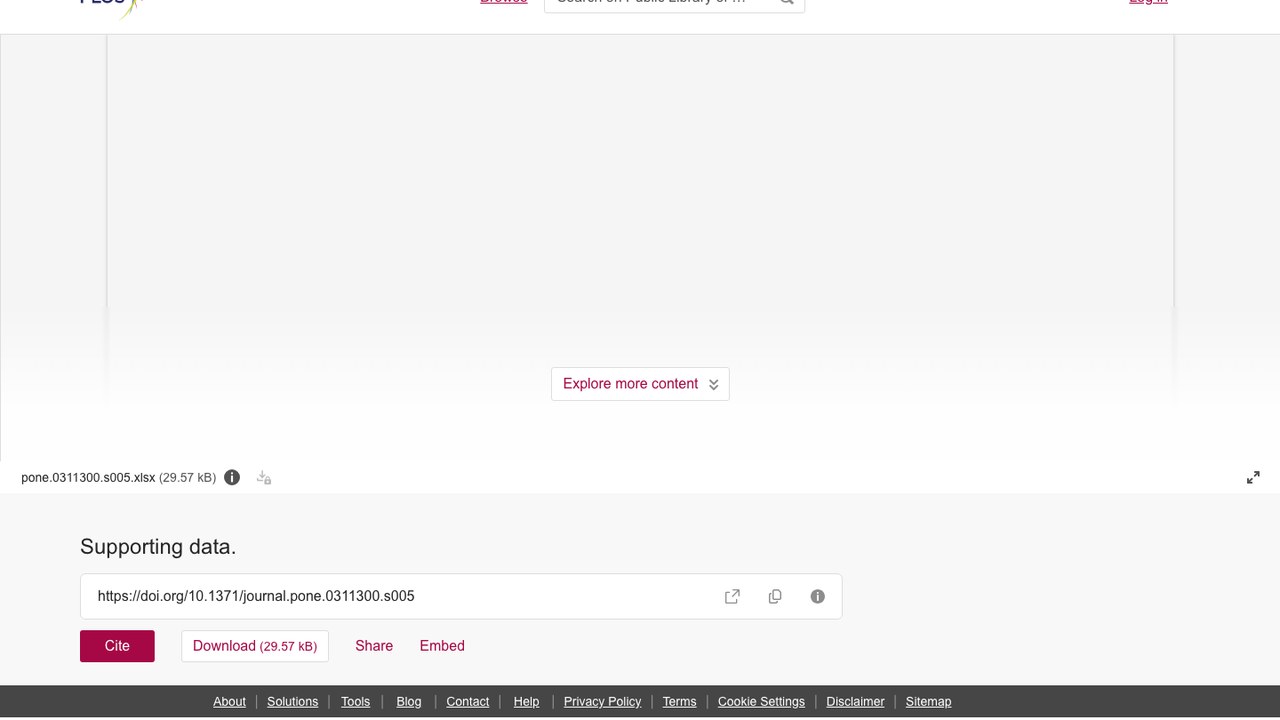Screen dimensions: 1280x720
Task: Open the Solutions footer link
Action: point(293,702)
